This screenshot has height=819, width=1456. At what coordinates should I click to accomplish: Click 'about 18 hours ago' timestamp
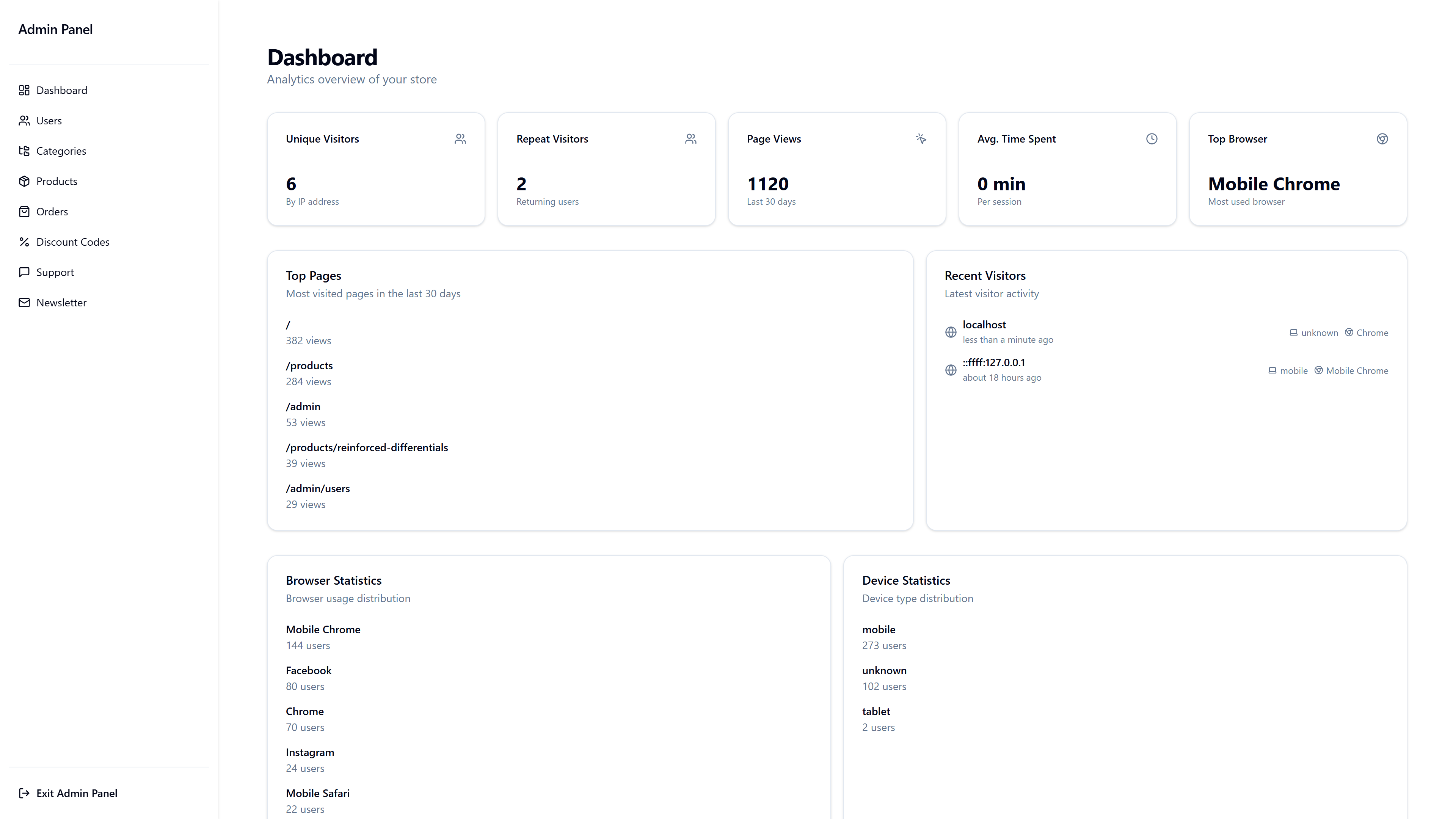pyautogui.click(x=1001, y=378)
